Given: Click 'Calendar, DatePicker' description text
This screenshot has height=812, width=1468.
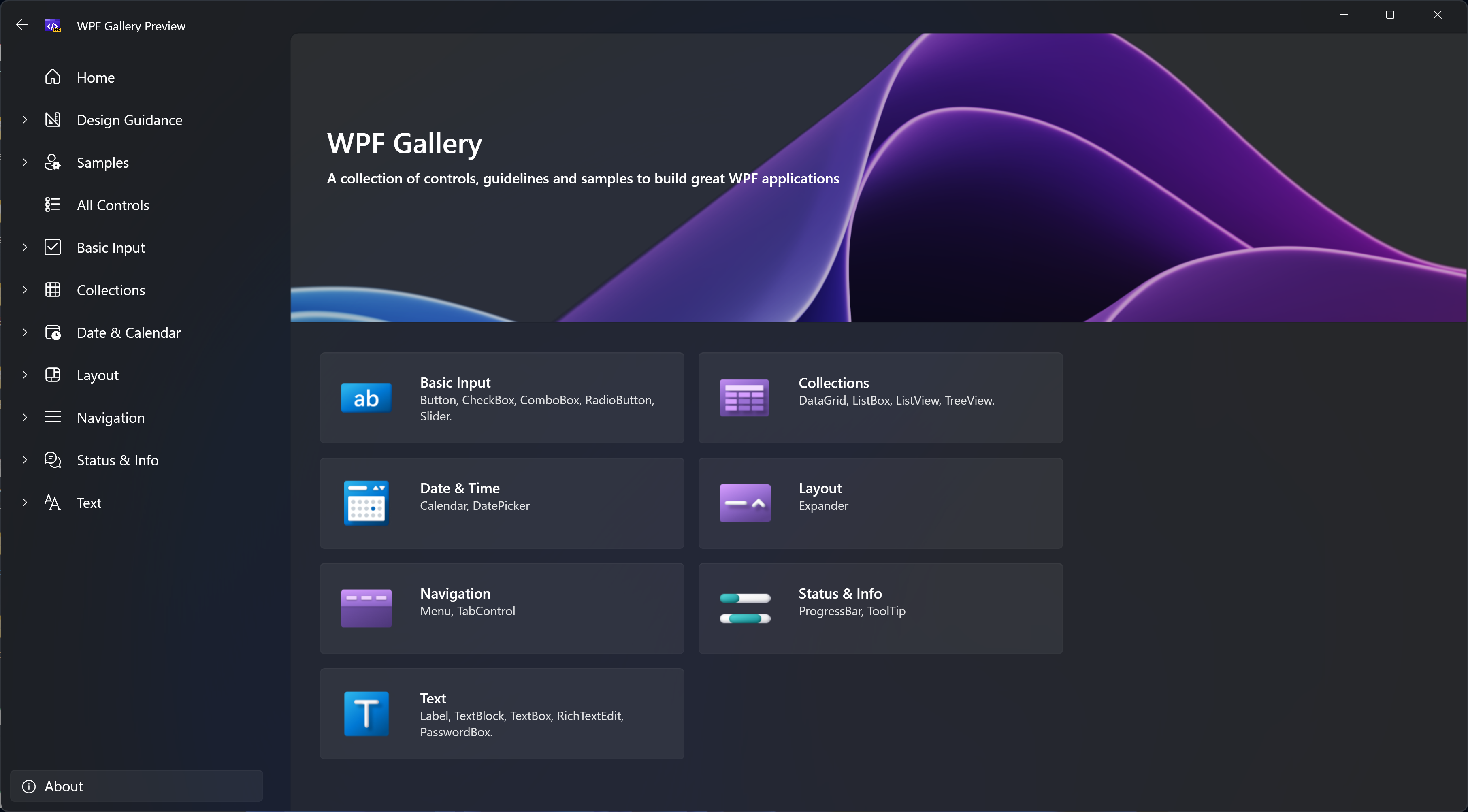Looking at the screenshot, I should pyautogui.click(x=475, y=506).
